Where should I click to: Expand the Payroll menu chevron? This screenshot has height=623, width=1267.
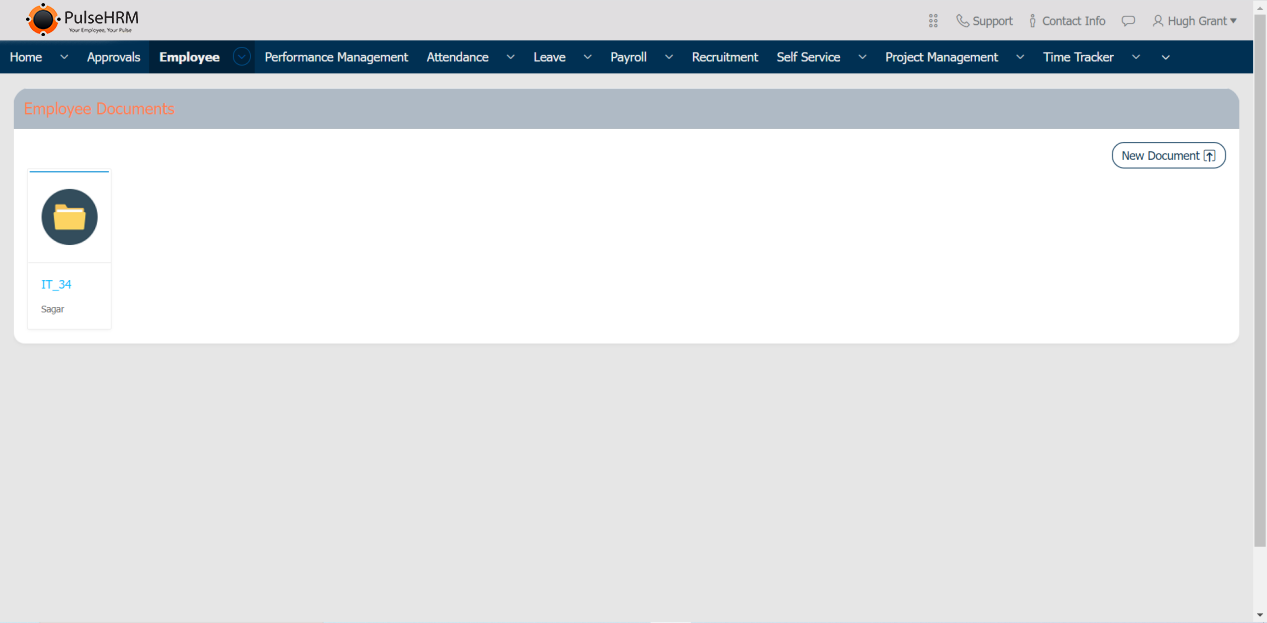(668, 57)
